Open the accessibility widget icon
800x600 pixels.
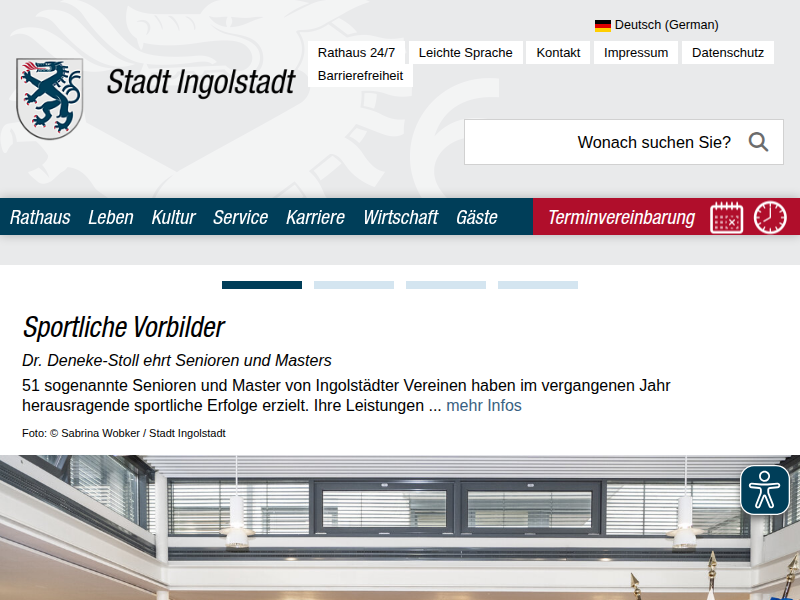[x=765, y=490]
